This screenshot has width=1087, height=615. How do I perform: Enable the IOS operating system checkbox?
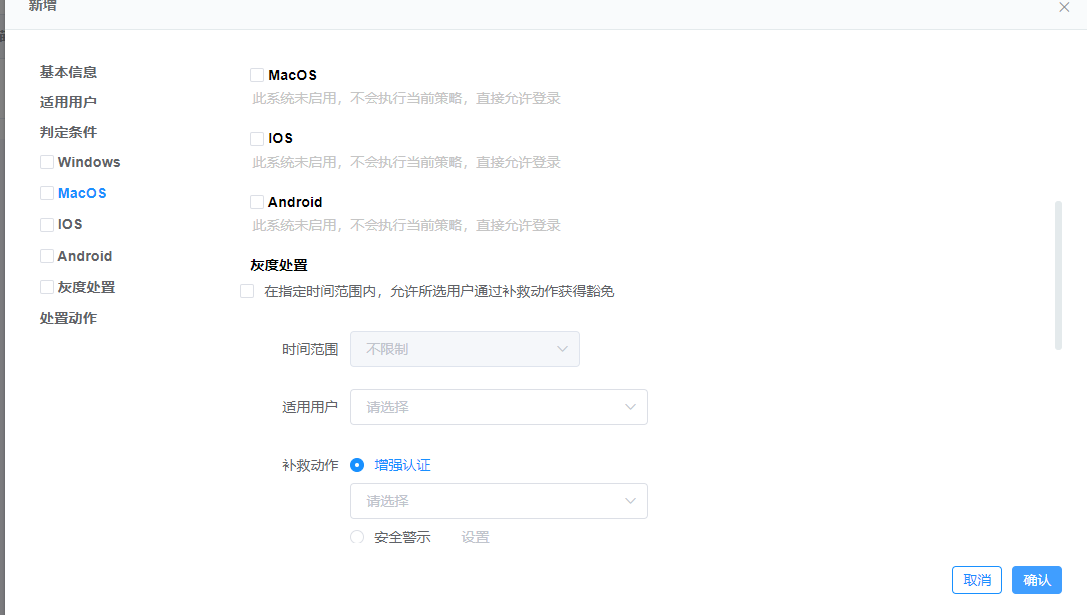click(x=257, y=138)
